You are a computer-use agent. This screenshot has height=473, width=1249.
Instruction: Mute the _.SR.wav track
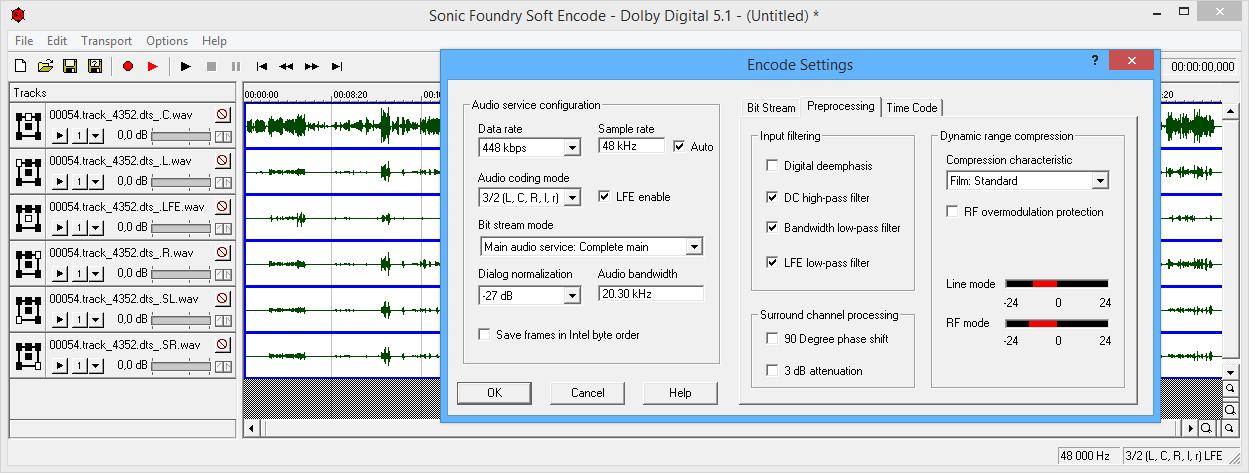pos(223,345)
